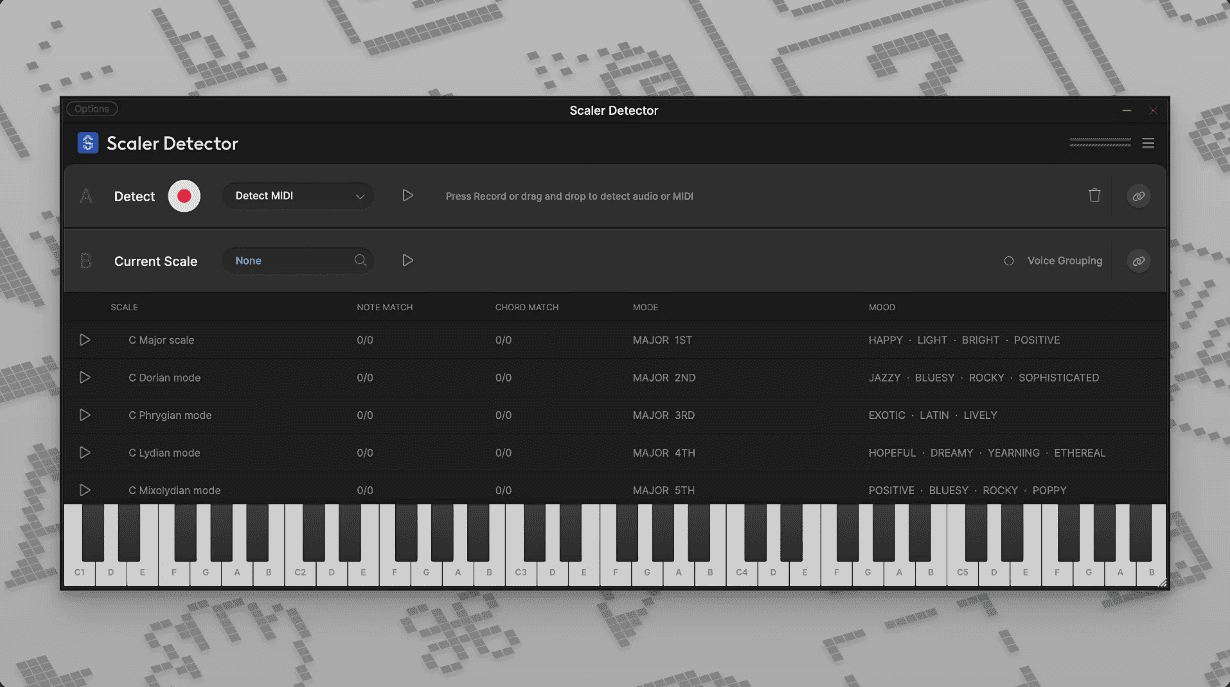Toggle the Voice Grouping option

1009,261
